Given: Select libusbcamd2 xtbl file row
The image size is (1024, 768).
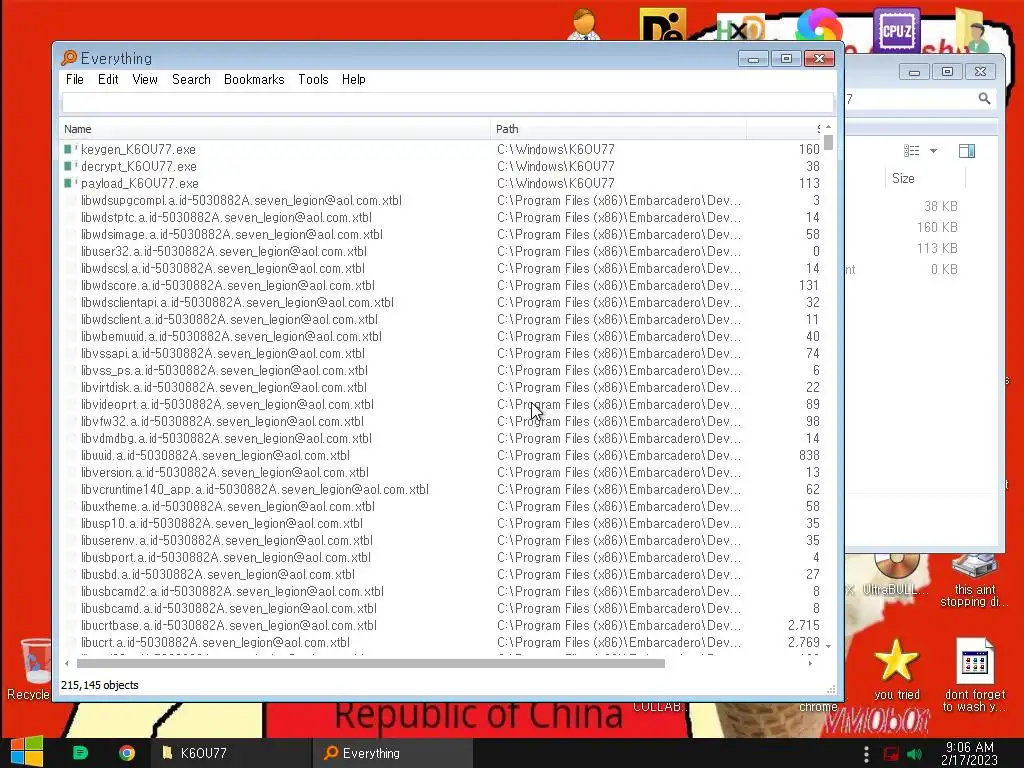Looking at the screenshot, I should coord(441,591).
